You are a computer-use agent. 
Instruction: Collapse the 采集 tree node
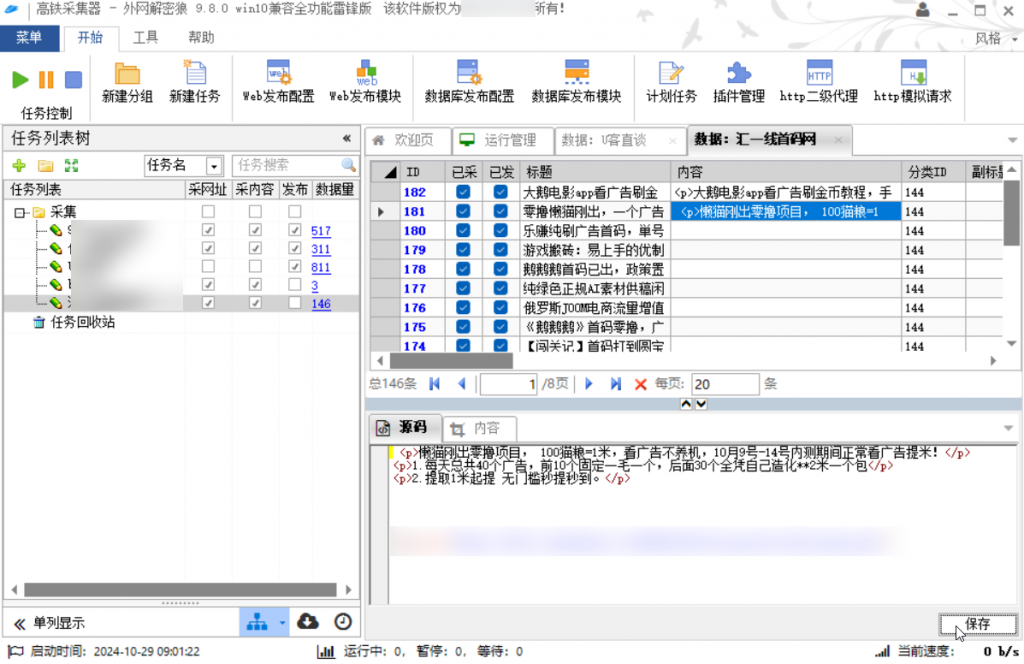[x=19, y=212]
